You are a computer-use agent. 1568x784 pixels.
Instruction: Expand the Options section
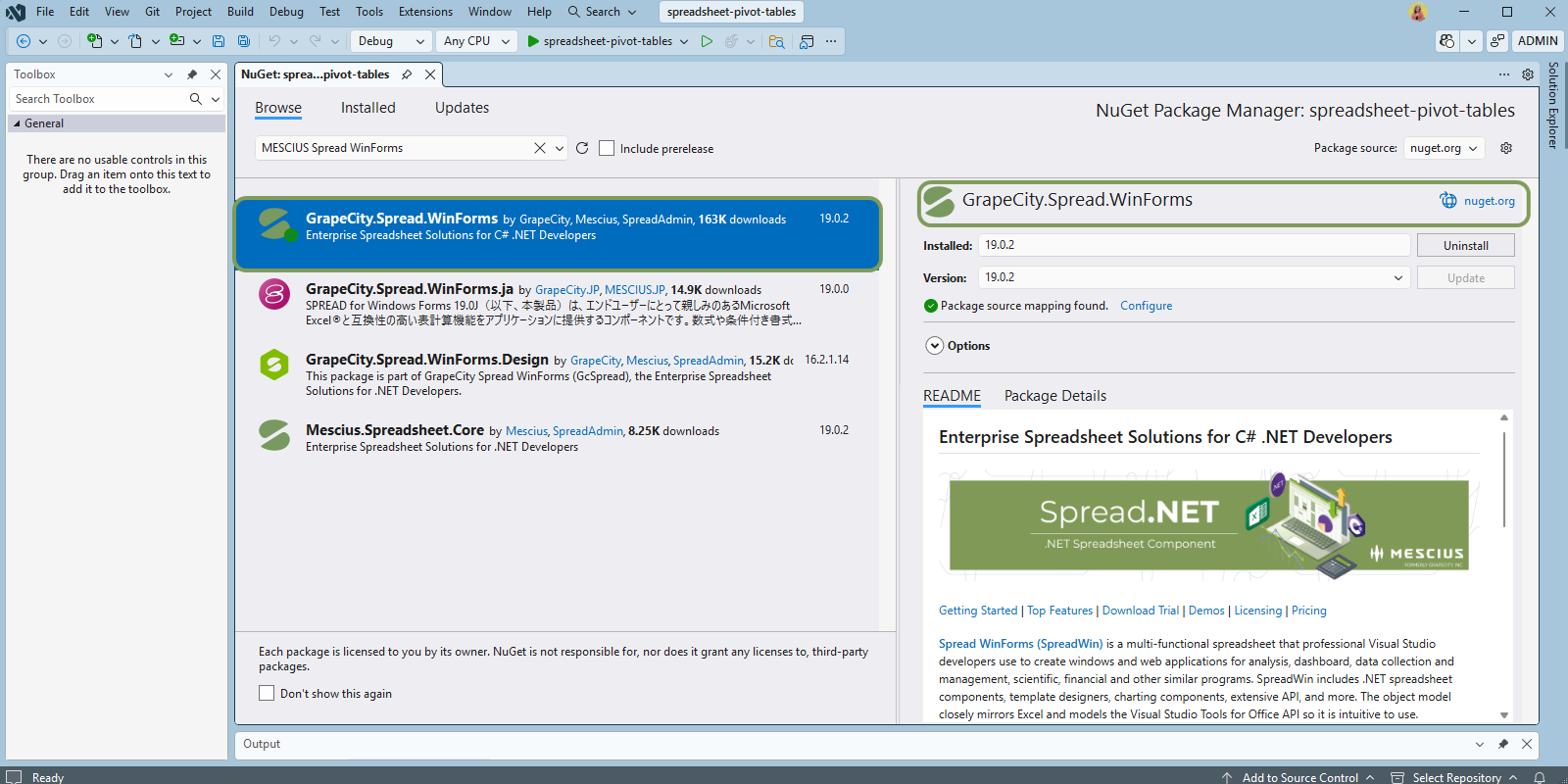pos(935,346)
